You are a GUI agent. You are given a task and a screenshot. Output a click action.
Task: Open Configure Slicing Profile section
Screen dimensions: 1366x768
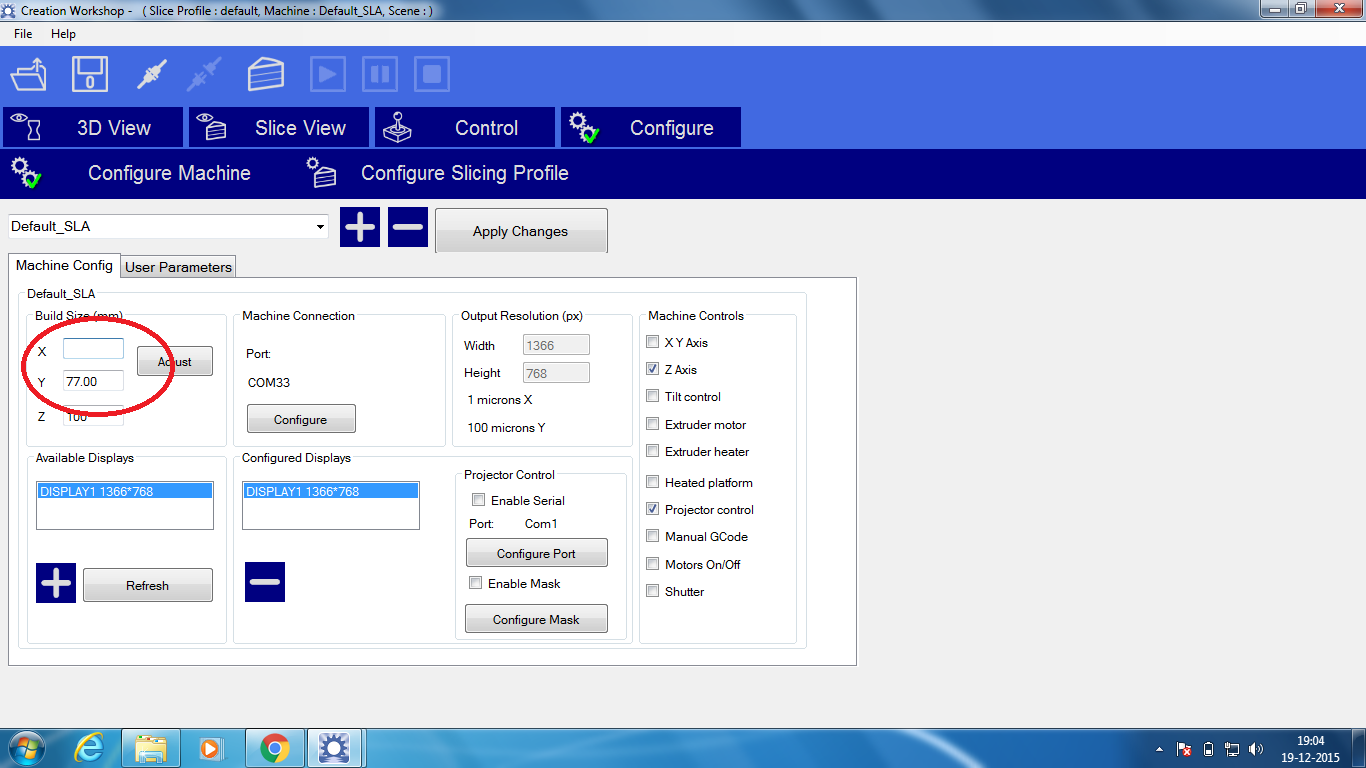click(464, 173)
